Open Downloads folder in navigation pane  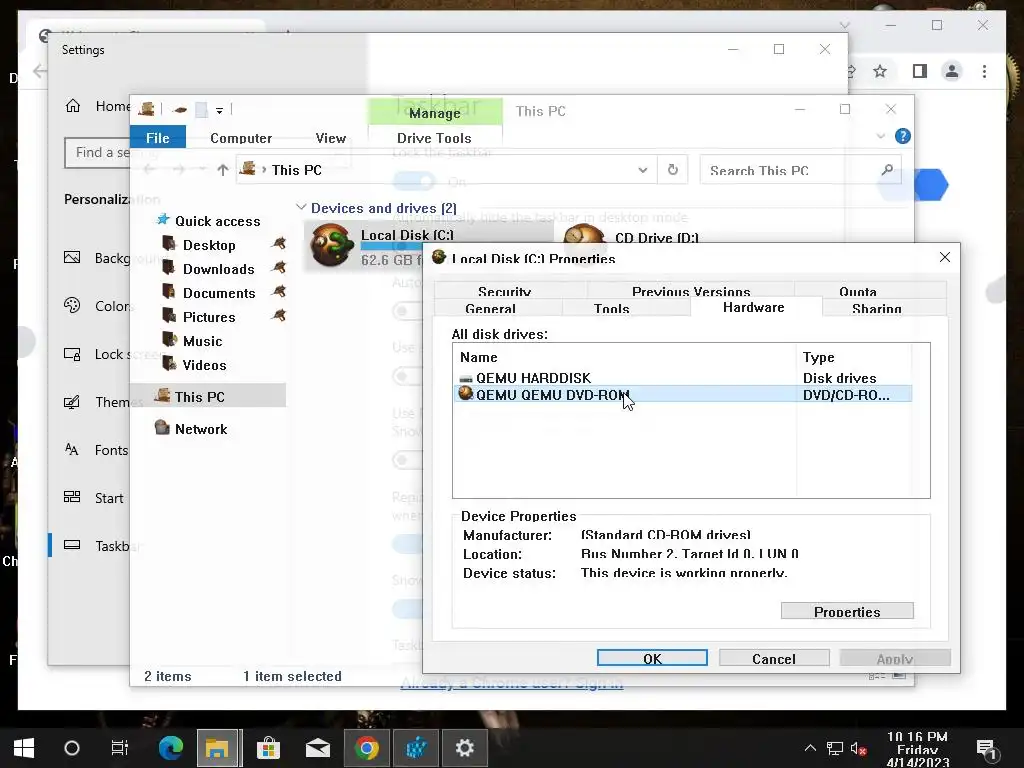[218, 269]
